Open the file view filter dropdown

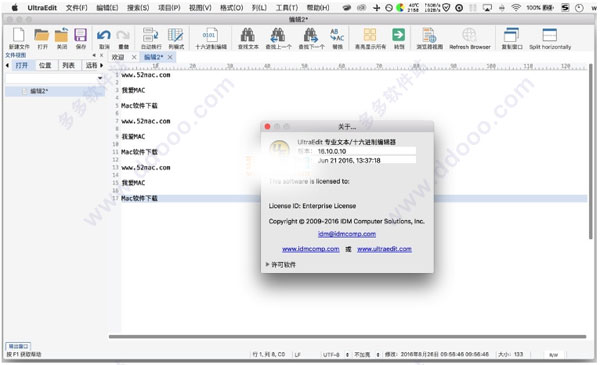click(x=100, y=78)
